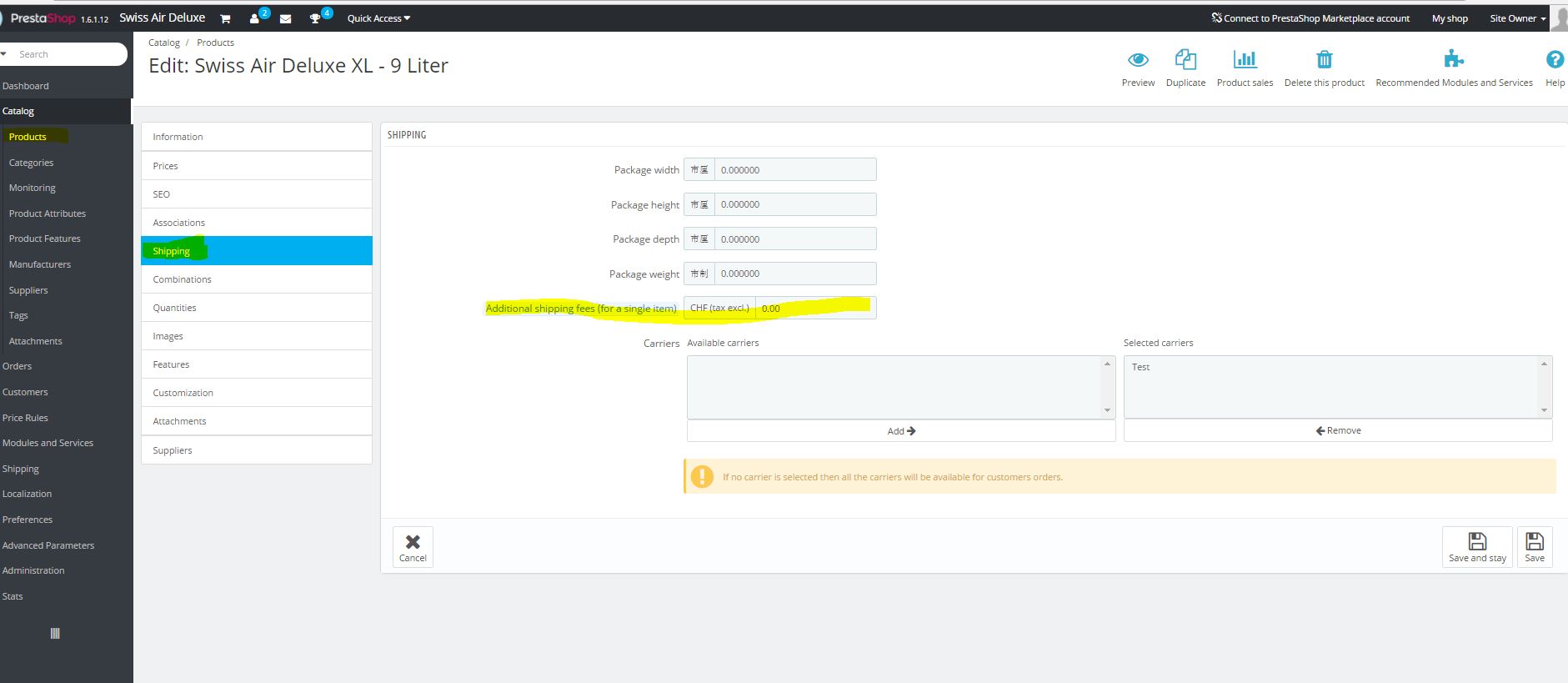Click the Delete this product trash icon
The width and height of the screenshot is (1568, 683).
(x=1325, y=59)
